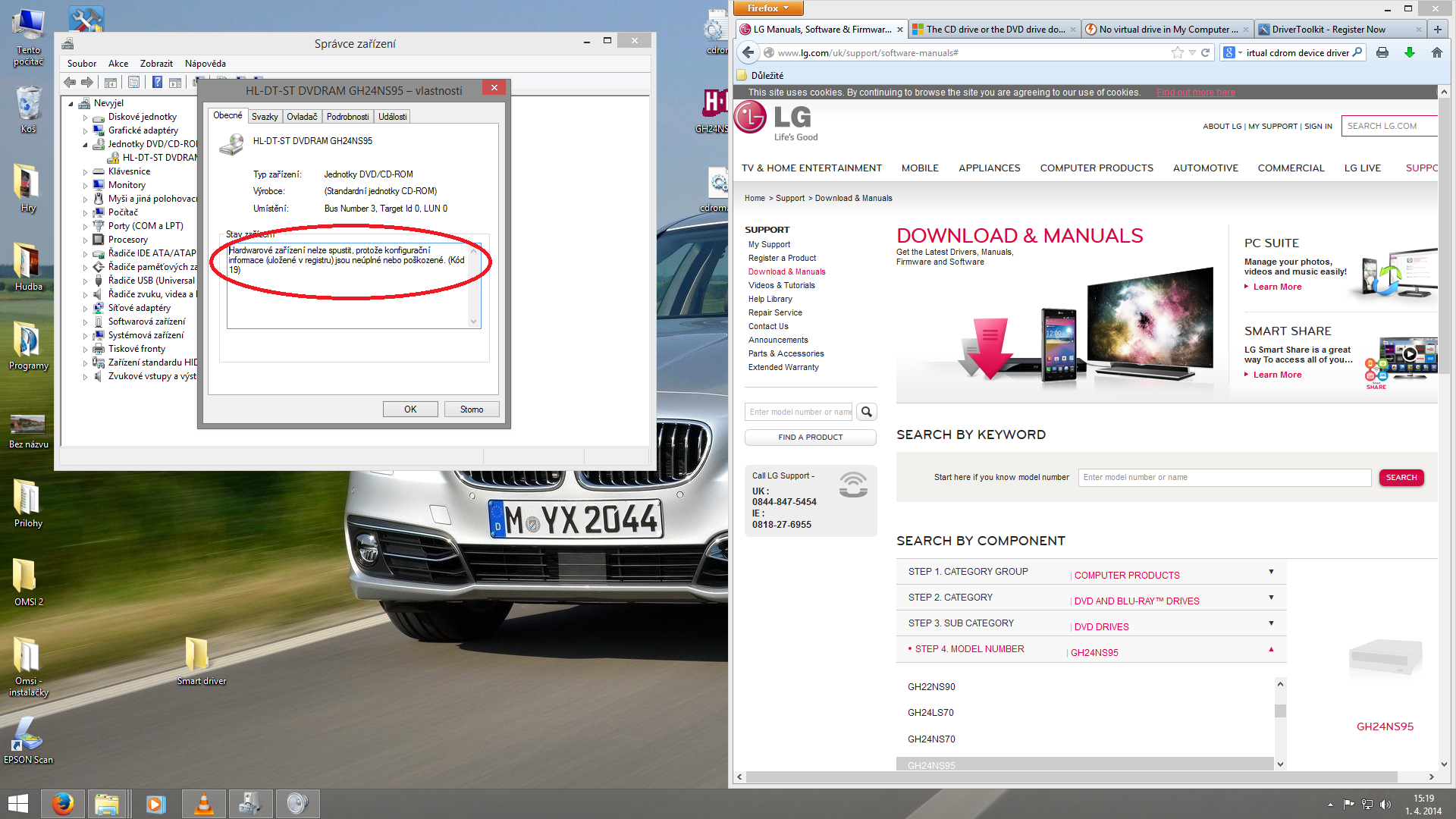Click the magnifier in the Firefox search box
The width and height of the screenshot is (1456, 819).
[x=1357, y=52]
